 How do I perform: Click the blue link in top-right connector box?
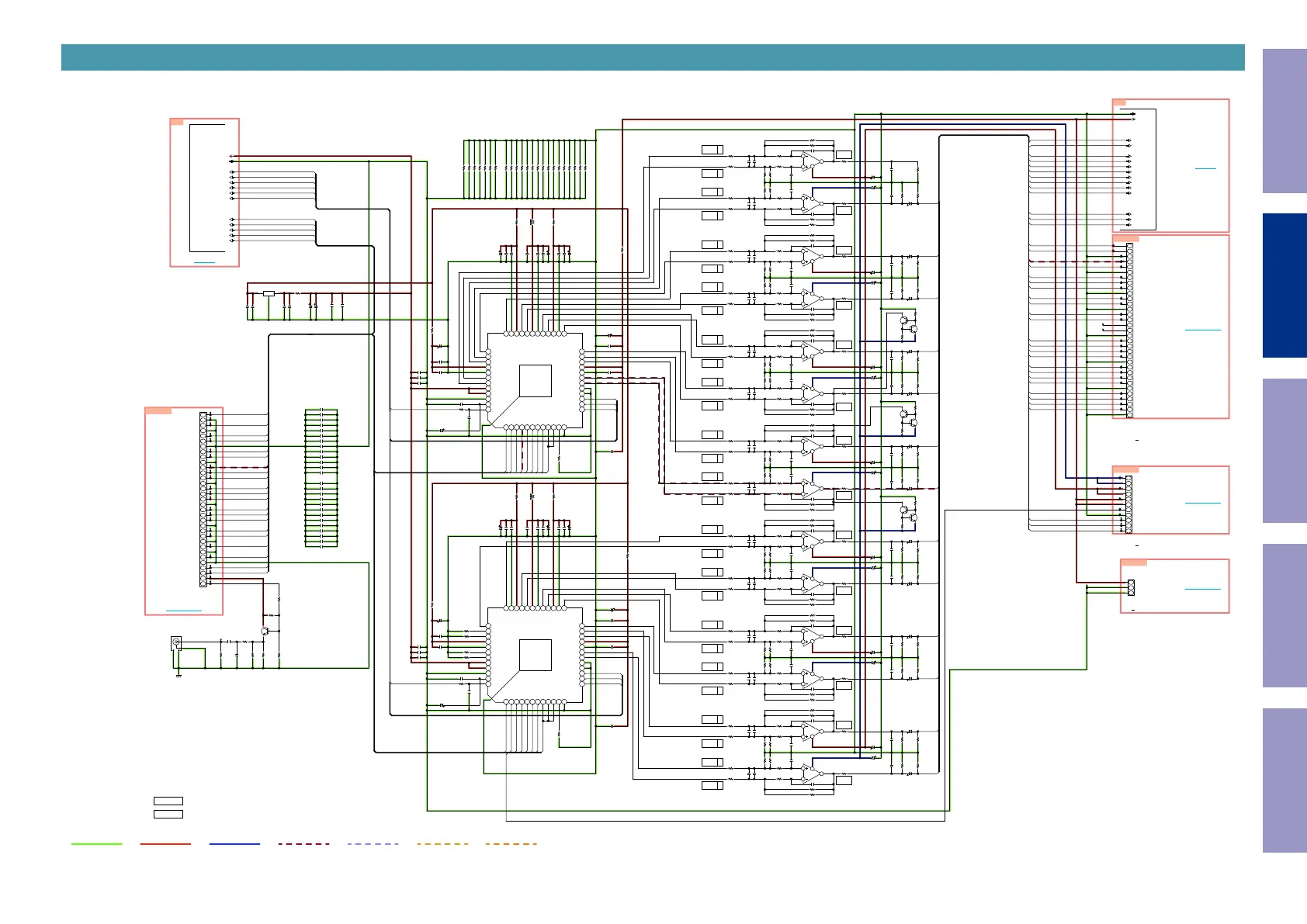pos(1205,168)
